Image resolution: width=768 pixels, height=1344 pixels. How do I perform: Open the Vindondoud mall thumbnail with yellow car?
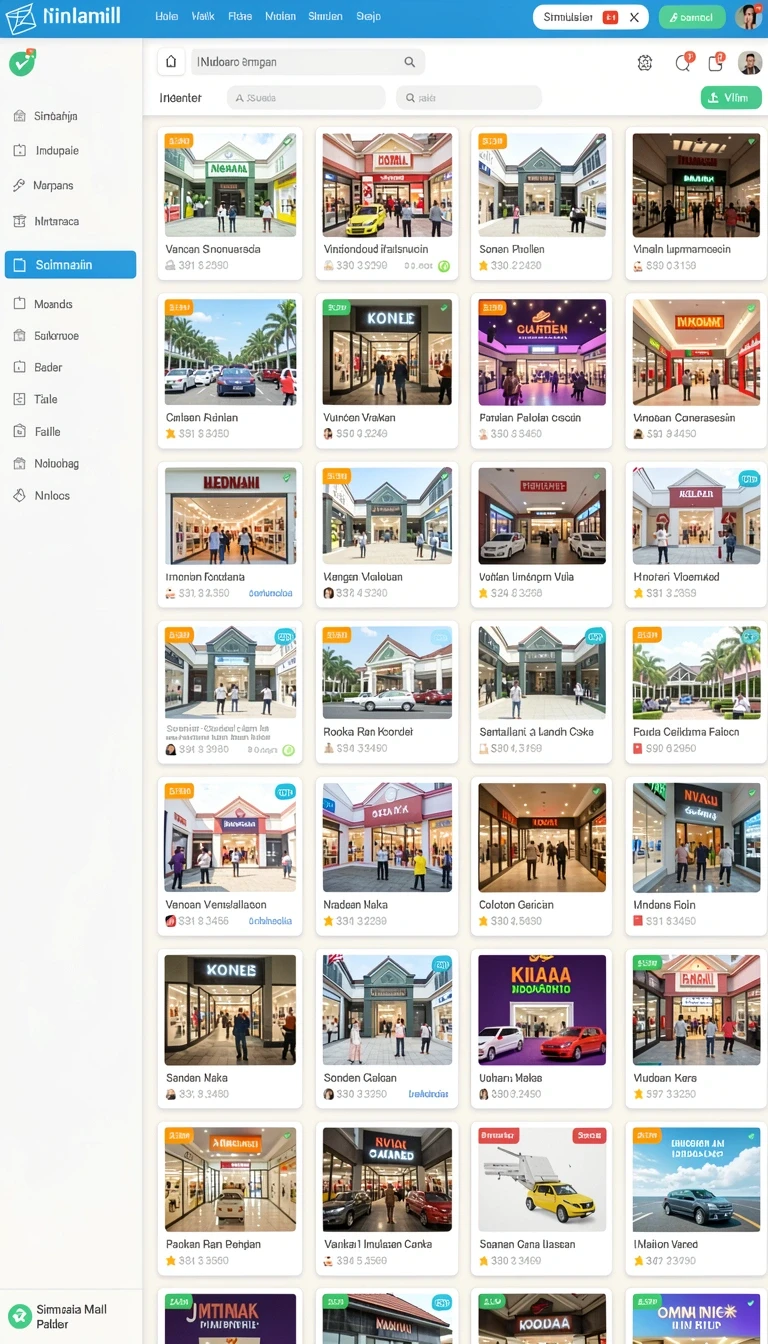(387, 184)
